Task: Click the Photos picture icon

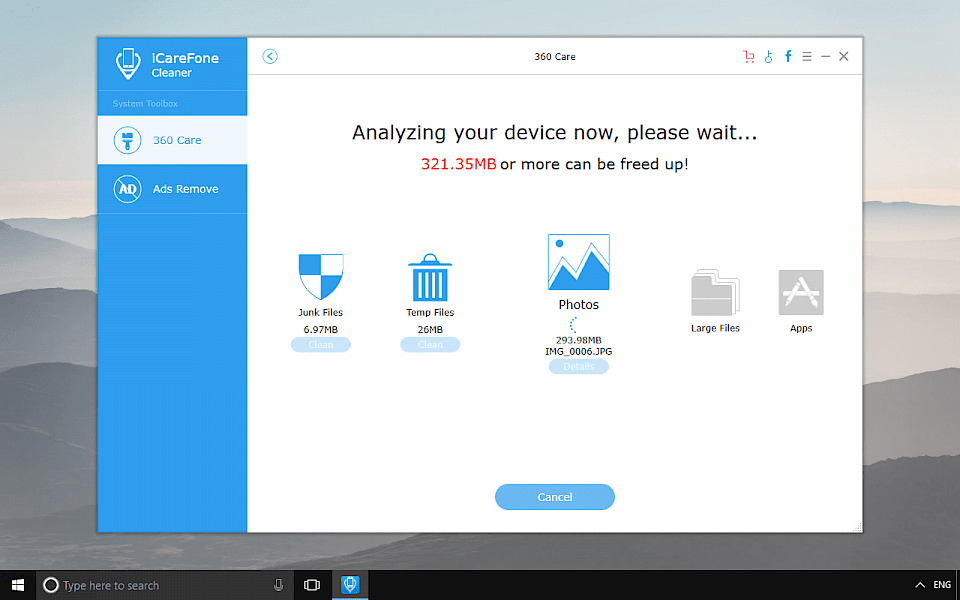Action: pos(579,262)
